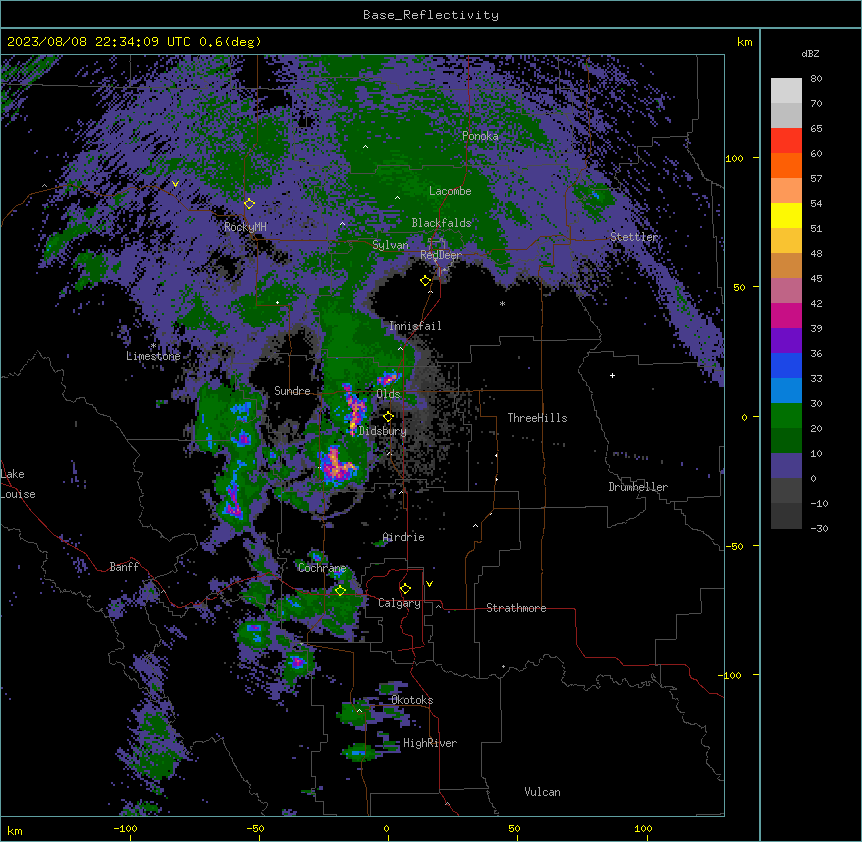Click the storm cell between Sundre and Olds
Viewport: 862px width, 842px height.
355,407
